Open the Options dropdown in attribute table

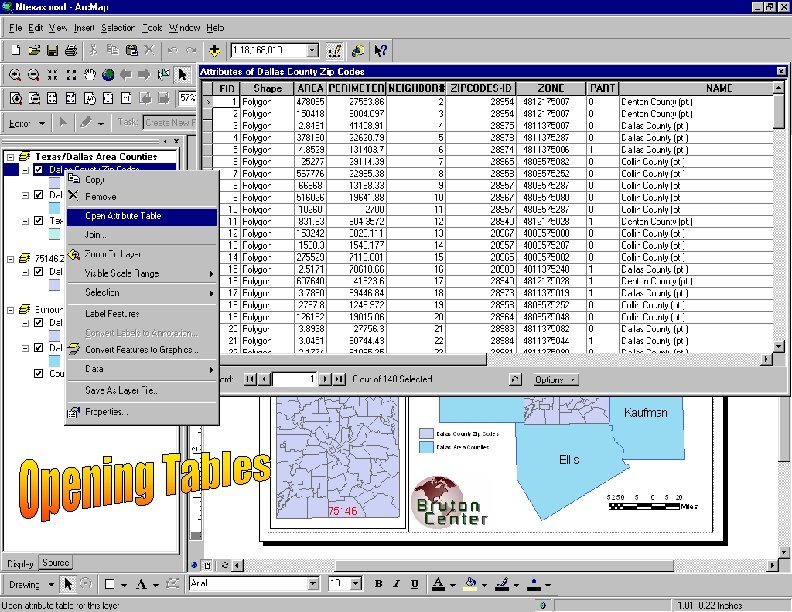[x=556, y=380]
